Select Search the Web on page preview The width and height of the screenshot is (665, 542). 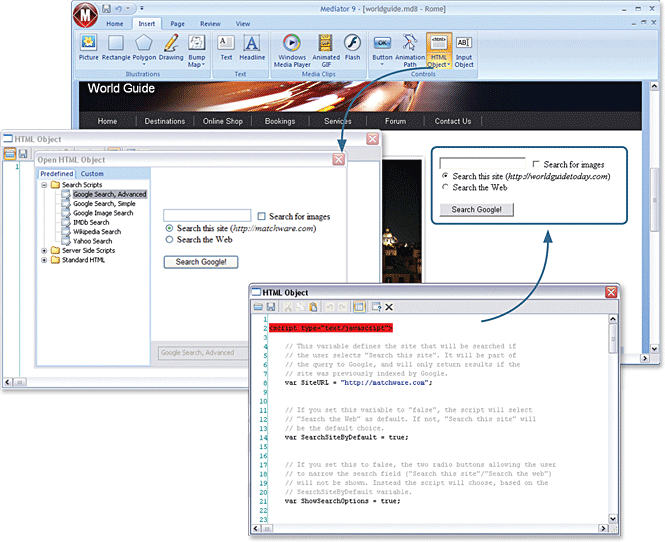(x=445, y=187)
